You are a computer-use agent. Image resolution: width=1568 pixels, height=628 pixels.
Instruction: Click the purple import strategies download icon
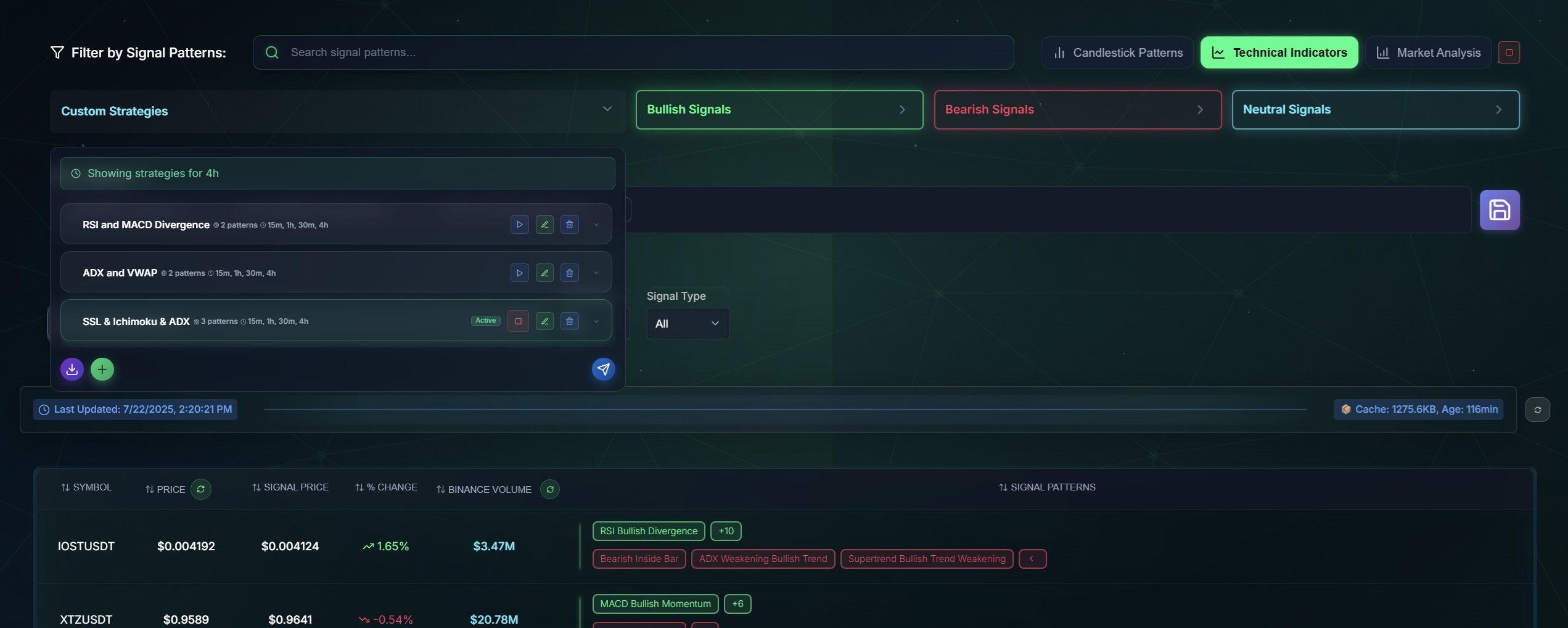coord(72,369)
